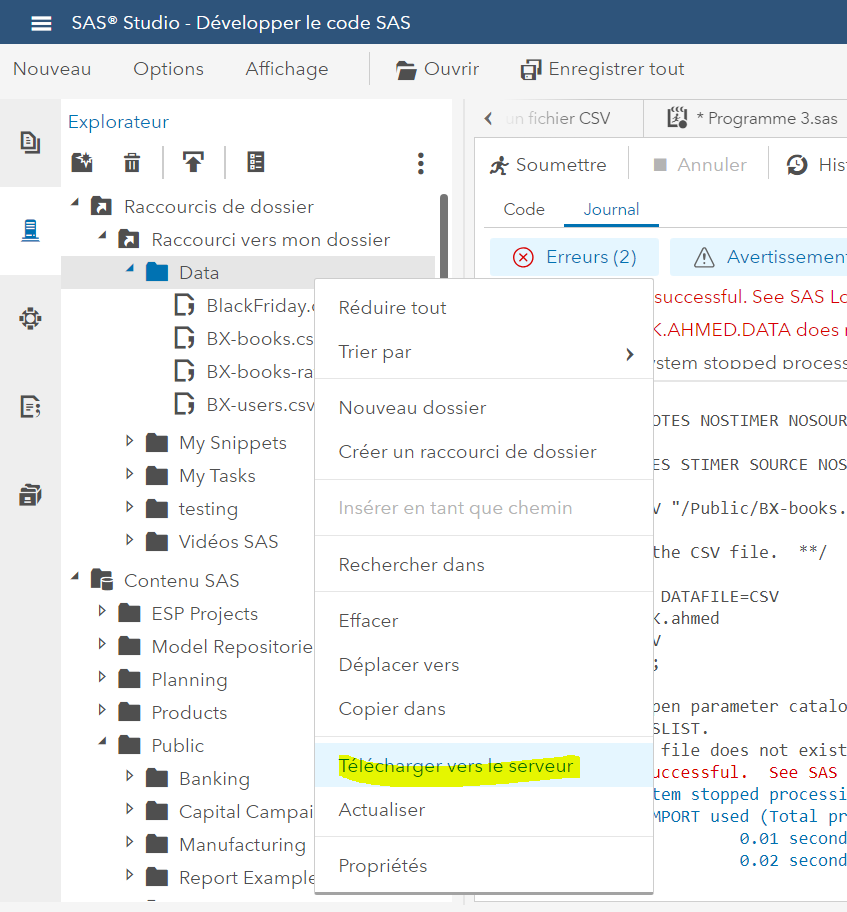Click the Explorer vertical scrollbar
The width and height of the screenshot is (847, 912).
coord(444,237)
